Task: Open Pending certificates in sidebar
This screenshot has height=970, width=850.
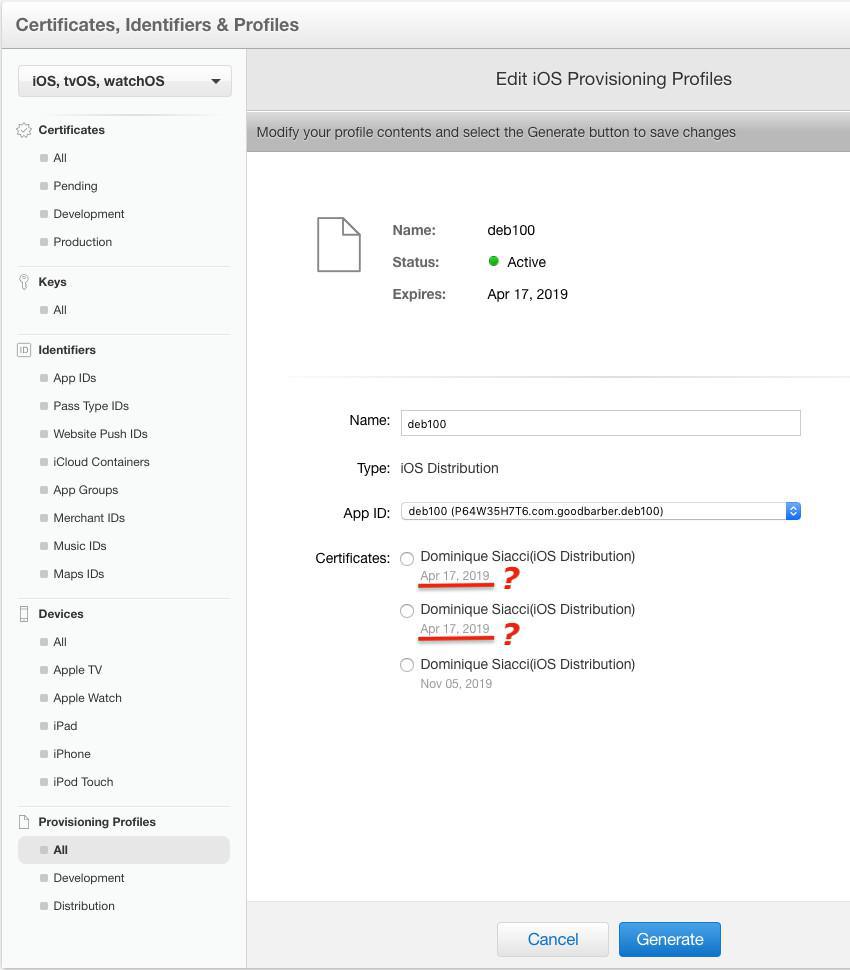Action: pyautogui.click(x=75, y=186)
